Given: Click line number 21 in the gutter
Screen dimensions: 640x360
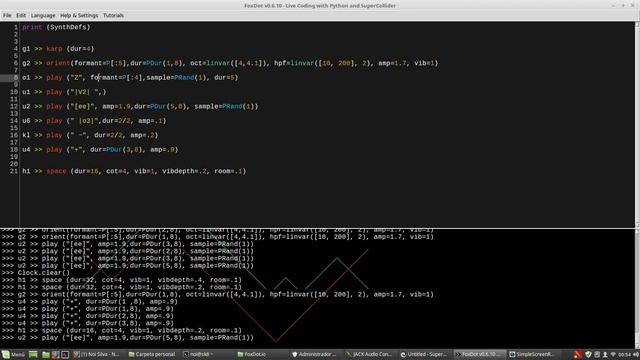Looking at the screenshot, I should click(x=14, y=171).
